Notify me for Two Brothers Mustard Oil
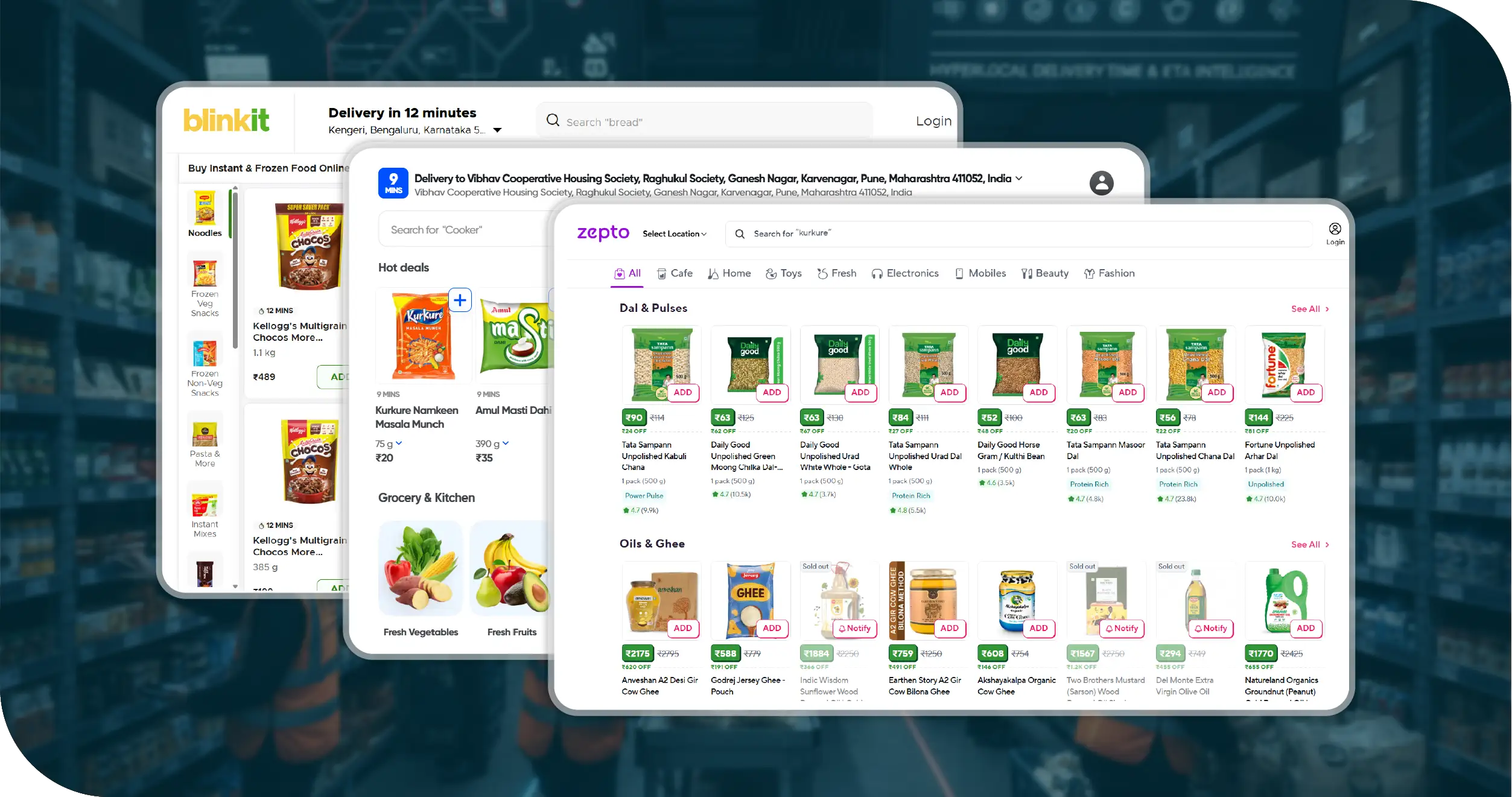This screenshot has height=797, width=1512. 1122,628
